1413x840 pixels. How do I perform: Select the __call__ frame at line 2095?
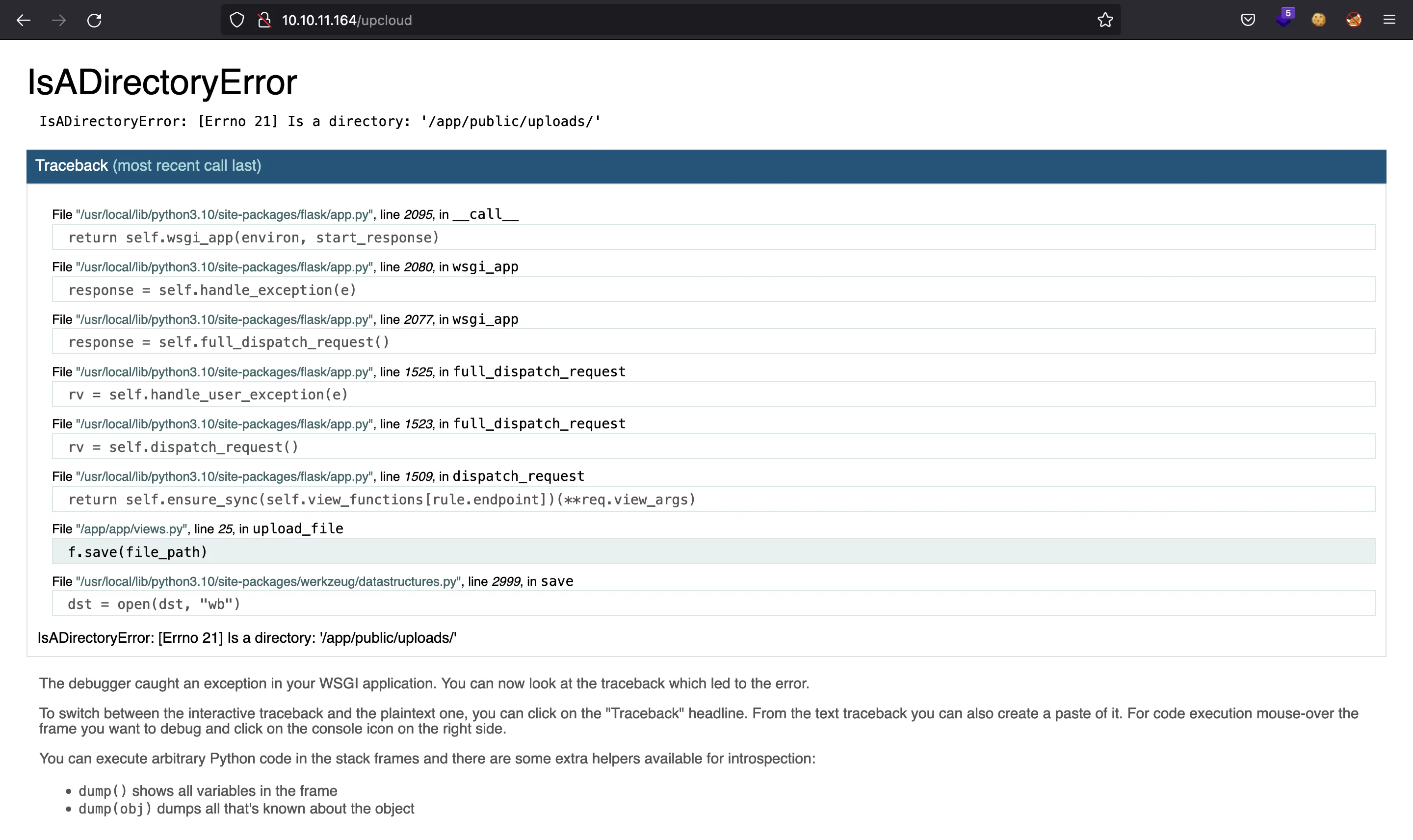tap(285, 214)
